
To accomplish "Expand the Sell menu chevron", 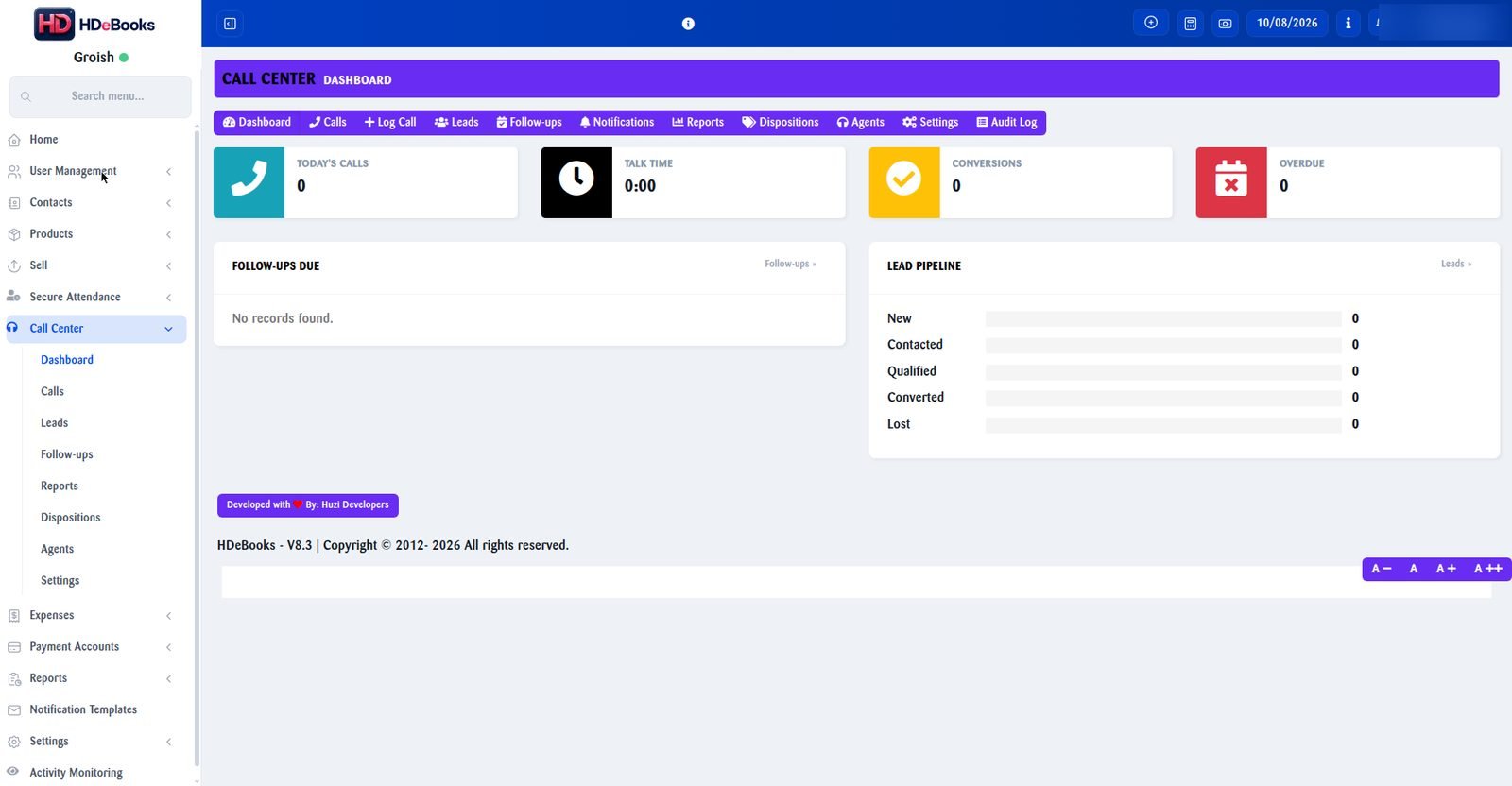I will 169,266.
